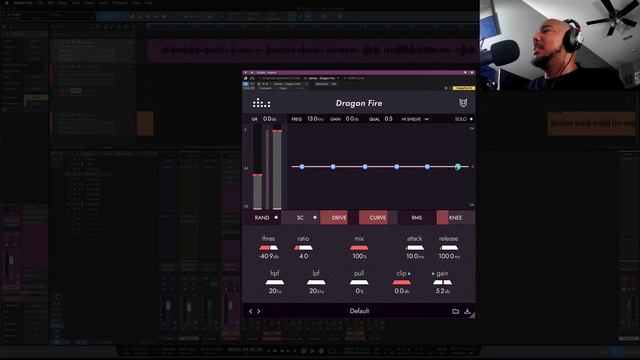Toggle the RMS detection button
The height and width of the screenshot is (360, 640).
click(416, 218)
